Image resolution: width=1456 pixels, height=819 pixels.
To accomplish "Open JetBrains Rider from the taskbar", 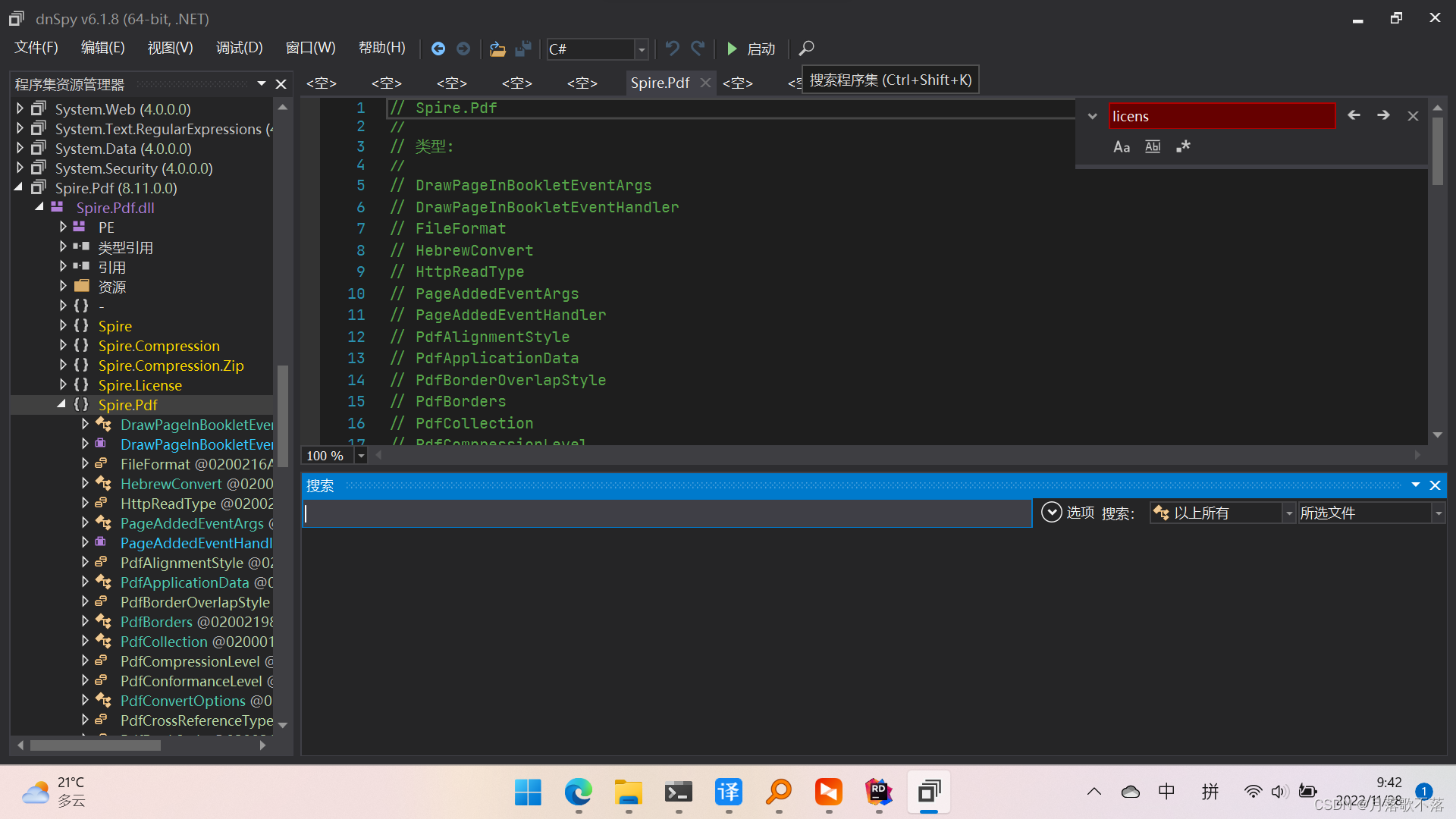I will click(878, 792).
